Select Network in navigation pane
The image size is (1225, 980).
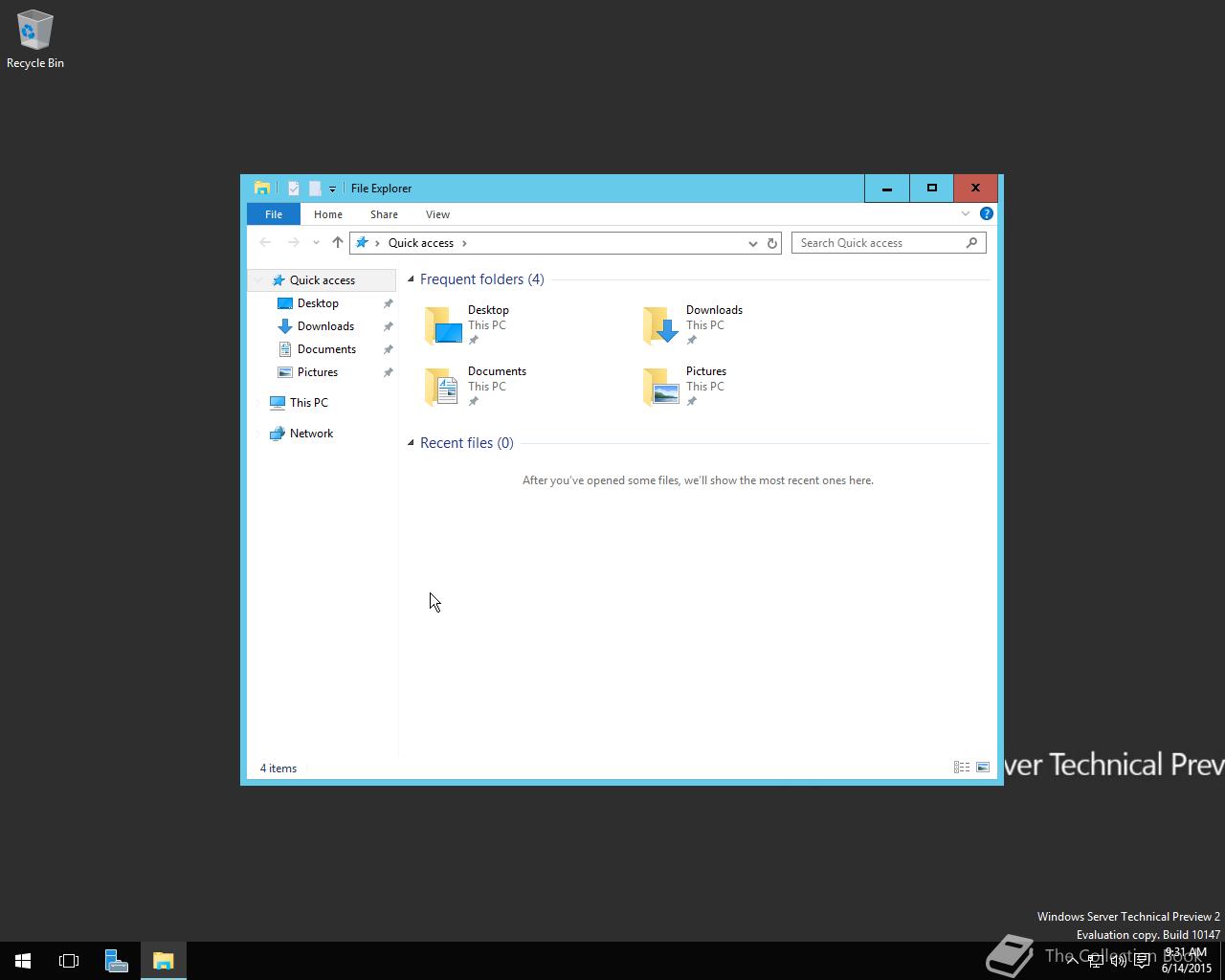tap(312, 434)
